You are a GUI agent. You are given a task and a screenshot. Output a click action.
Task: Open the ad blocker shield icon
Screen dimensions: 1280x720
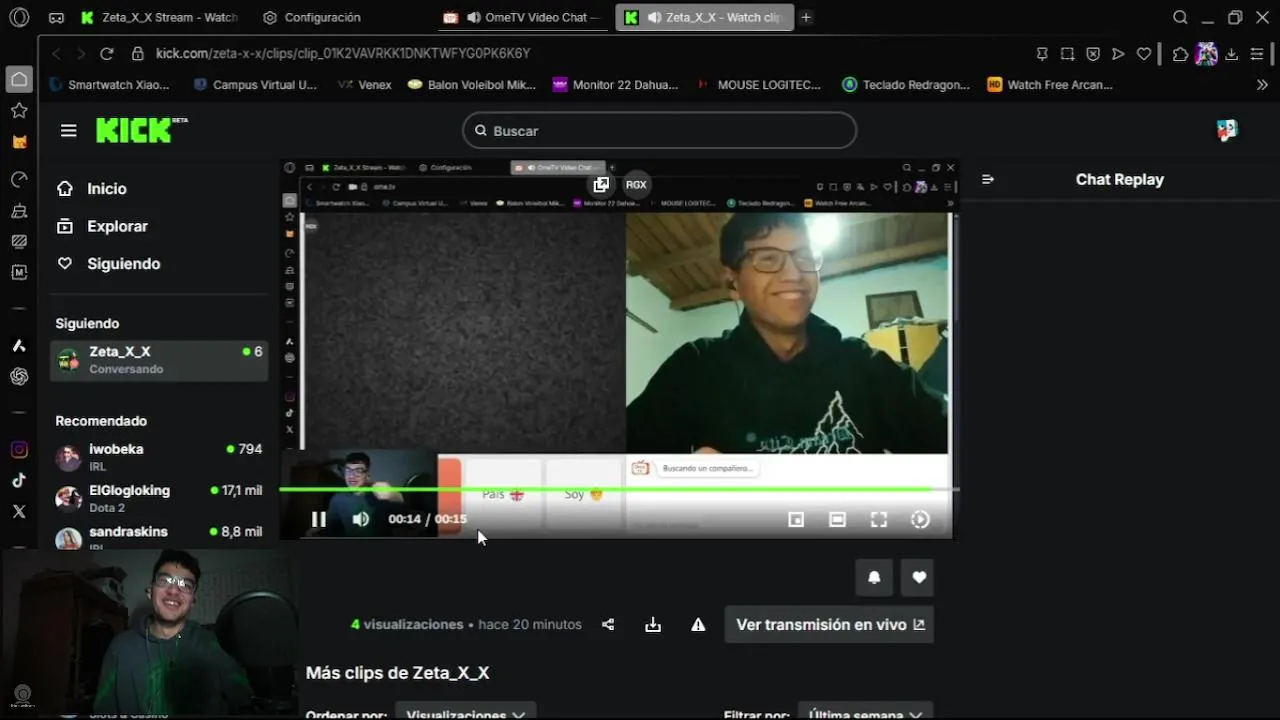click(x=1093, y=54)
